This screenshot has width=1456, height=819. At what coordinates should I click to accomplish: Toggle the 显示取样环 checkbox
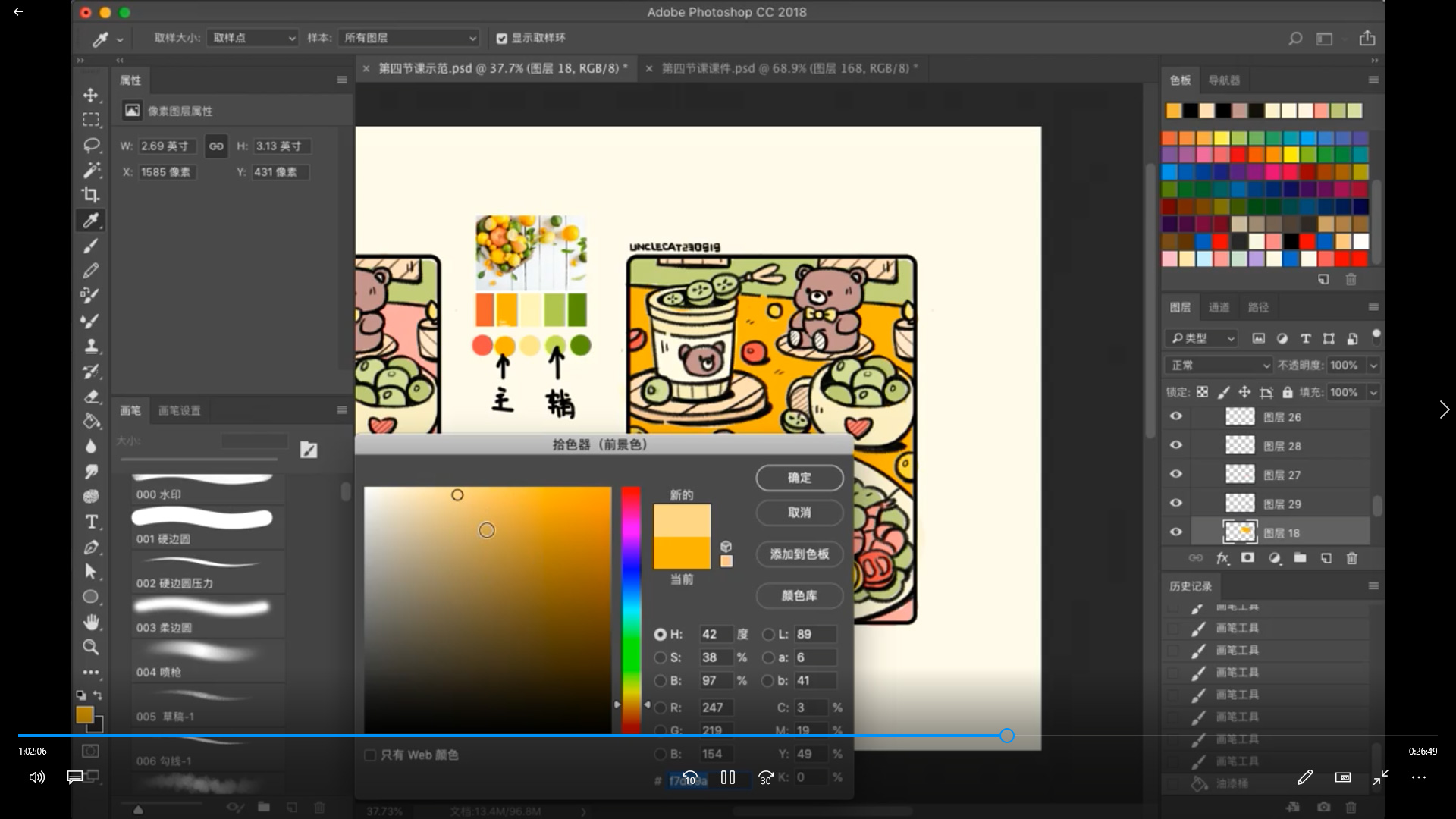coord(501,38)
